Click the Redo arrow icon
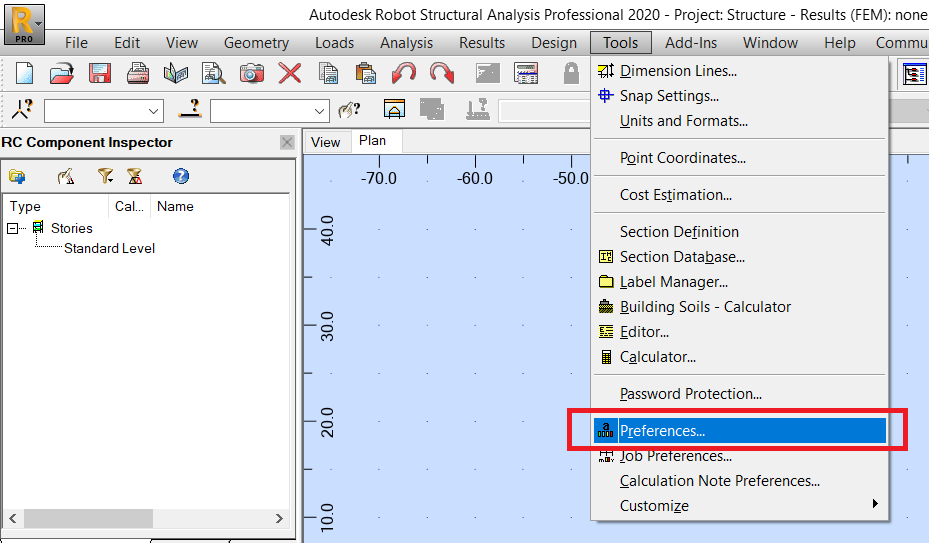The height and width of the screenshot is (543, 929). [x=442, y=74]
